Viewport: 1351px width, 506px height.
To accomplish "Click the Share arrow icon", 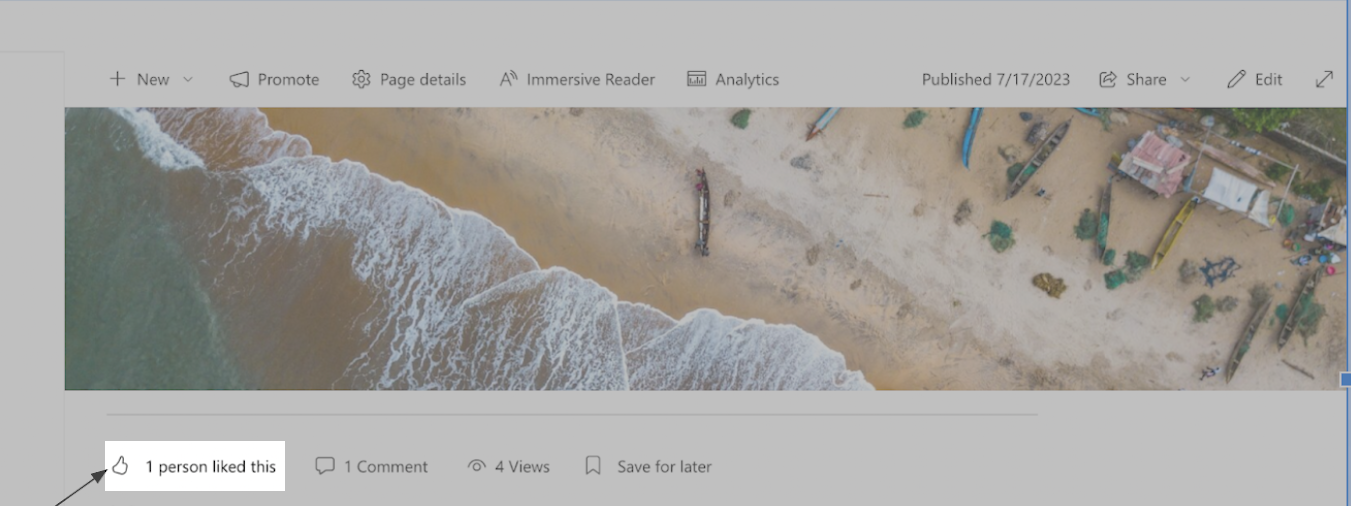I will click(1108, 79).
